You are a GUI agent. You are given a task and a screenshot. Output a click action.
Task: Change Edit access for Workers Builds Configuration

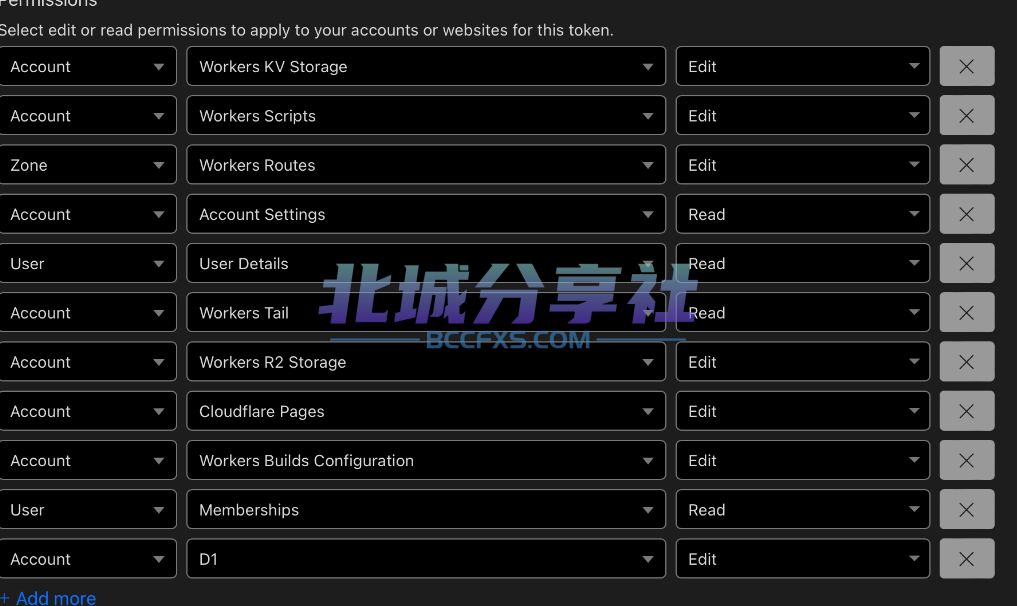[803, 460]
